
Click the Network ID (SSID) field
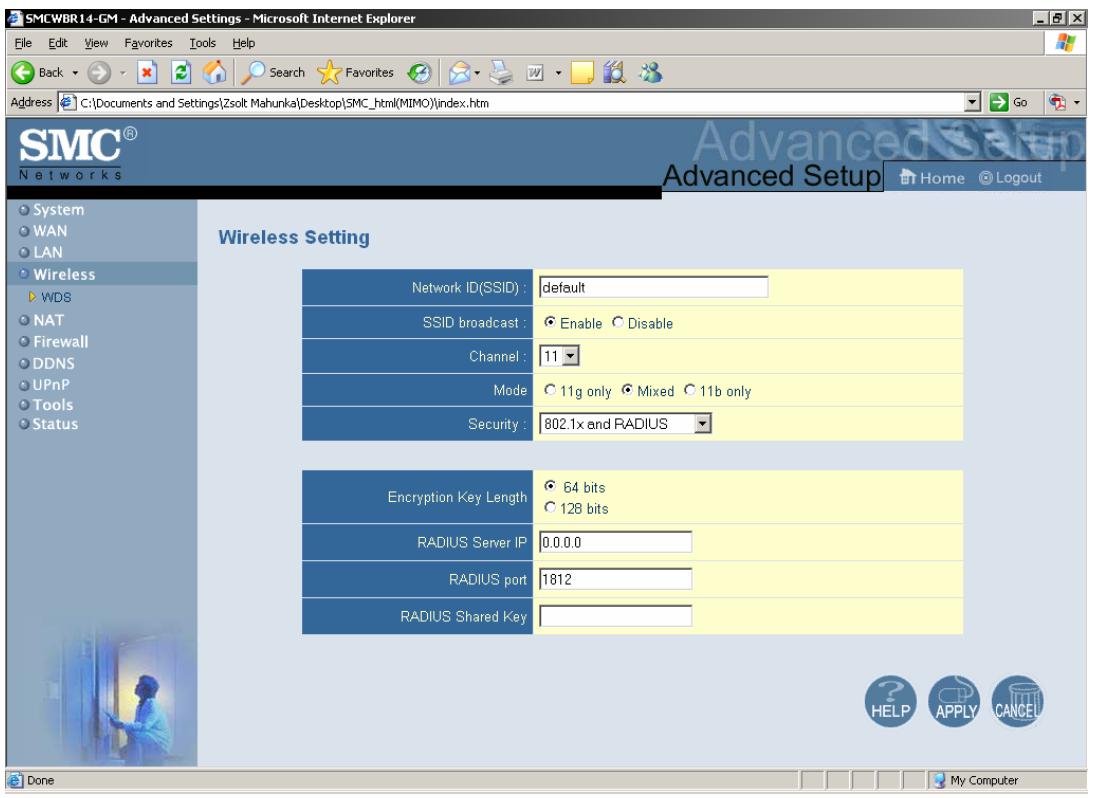pos(654,287)
